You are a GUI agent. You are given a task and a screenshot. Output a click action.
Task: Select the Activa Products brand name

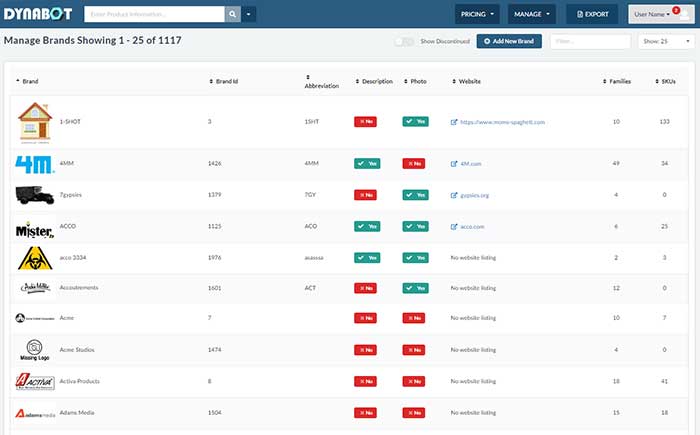click(79, 381)
